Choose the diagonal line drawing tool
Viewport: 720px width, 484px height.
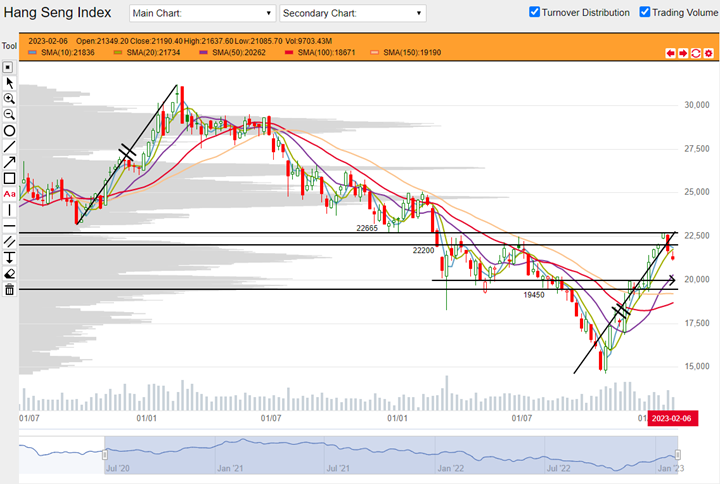click(9, 146)
